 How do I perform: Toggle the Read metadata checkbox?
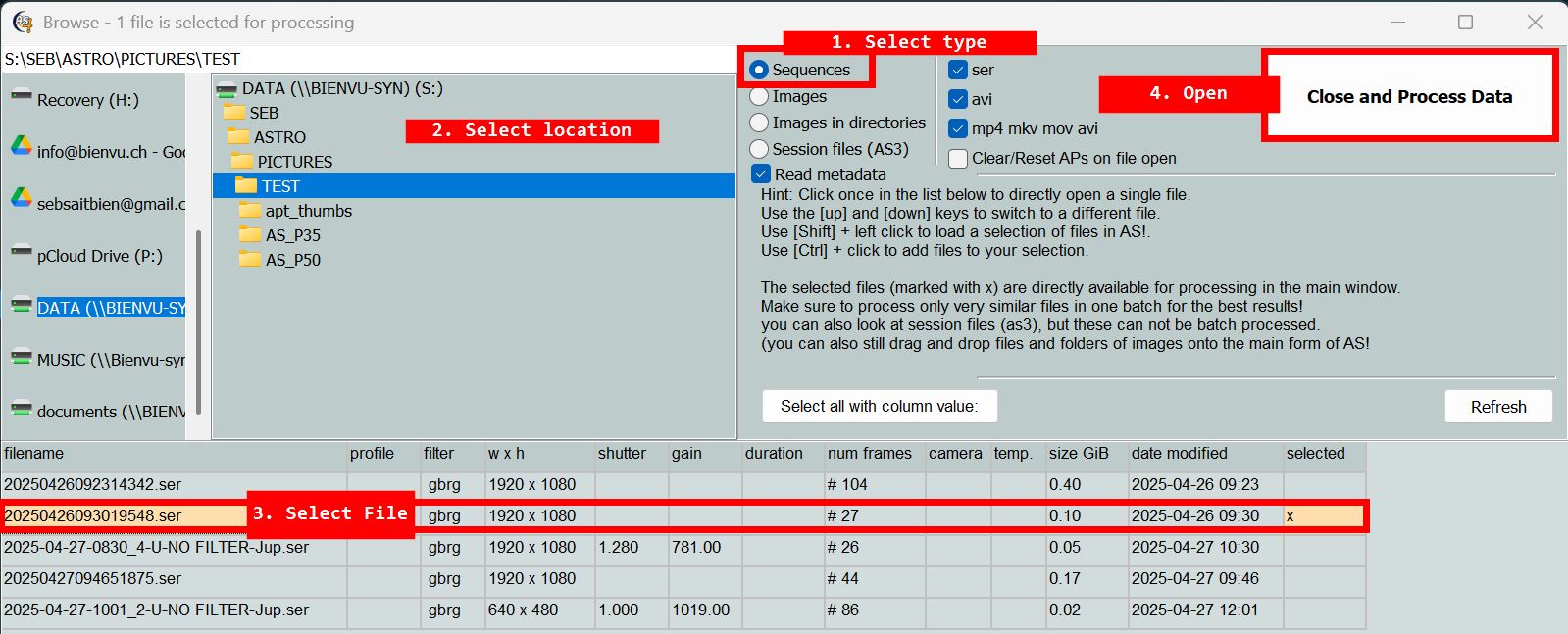(x=761, y=174)
